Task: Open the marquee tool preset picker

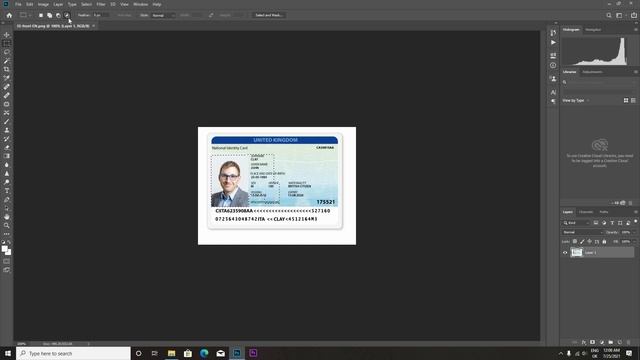Action: tap(25, 15)
